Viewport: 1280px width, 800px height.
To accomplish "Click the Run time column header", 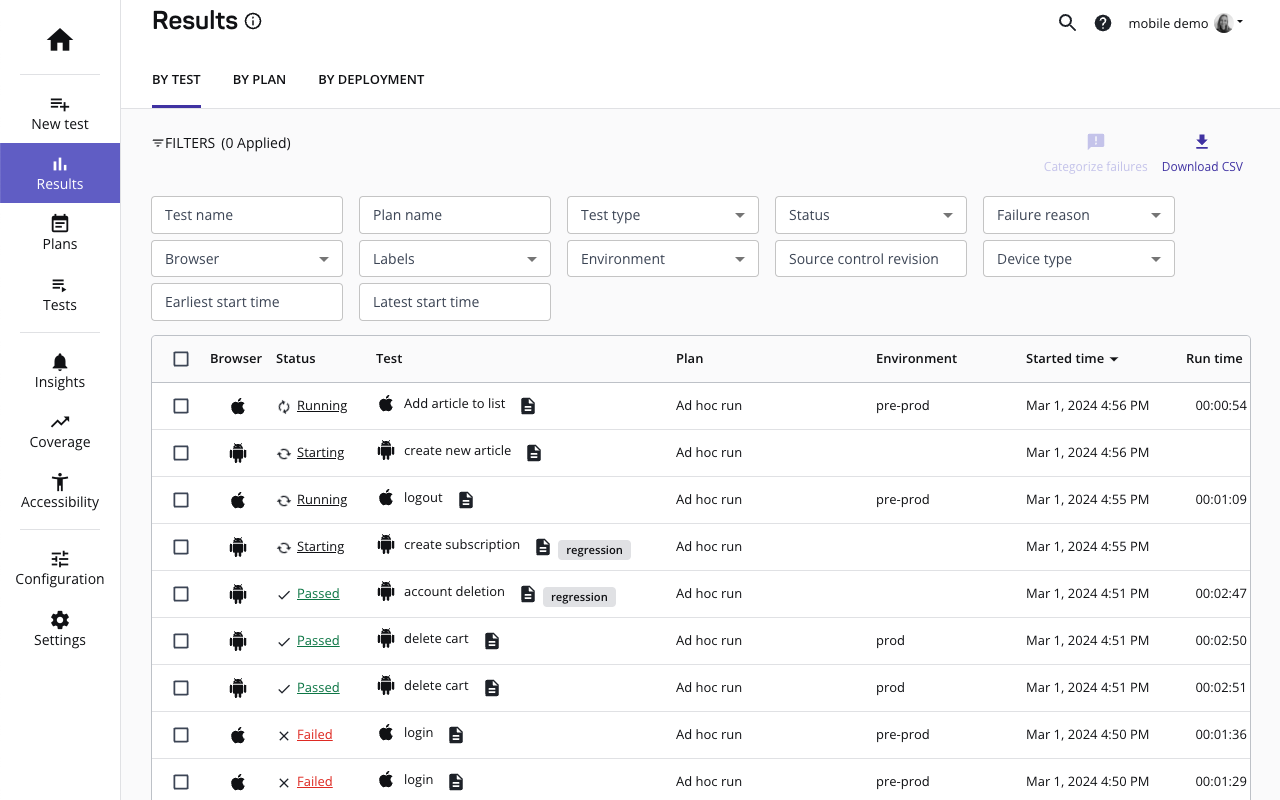I will (x=1214, y=358).
